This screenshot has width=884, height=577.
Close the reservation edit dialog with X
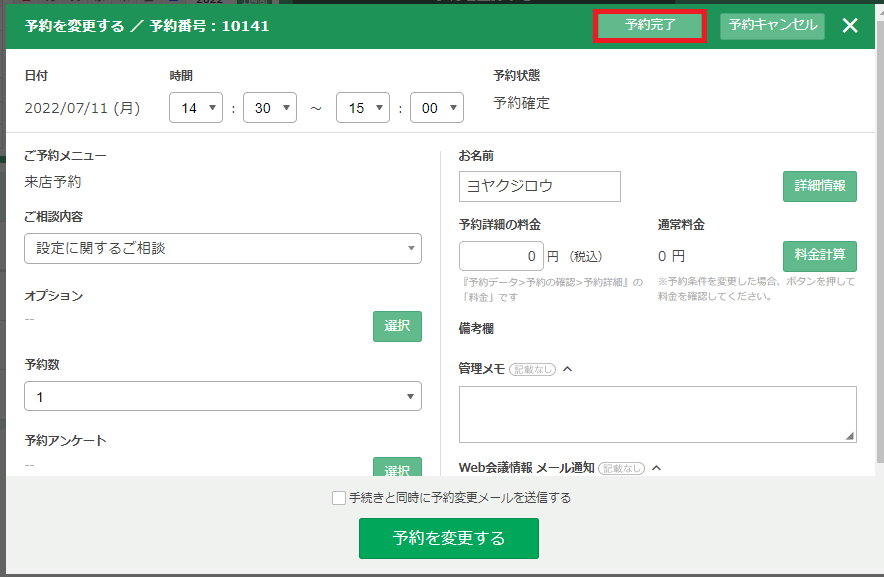tap(850, 26)
